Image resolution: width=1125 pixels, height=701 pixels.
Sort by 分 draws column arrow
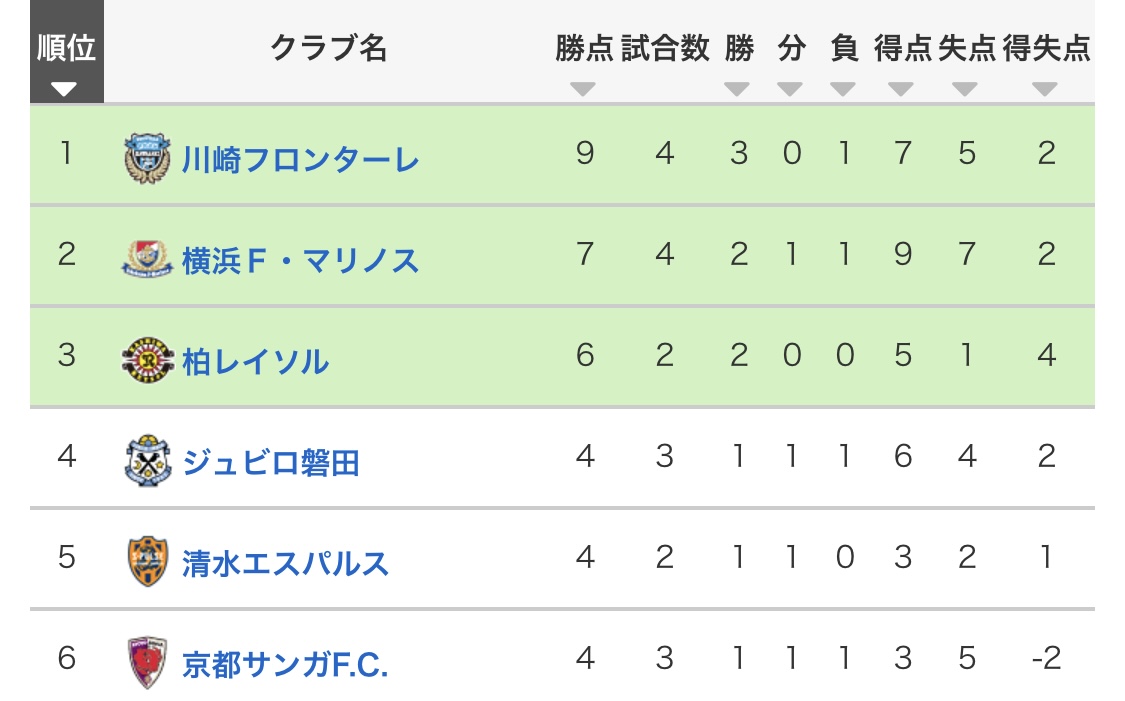tap(790, 90)
